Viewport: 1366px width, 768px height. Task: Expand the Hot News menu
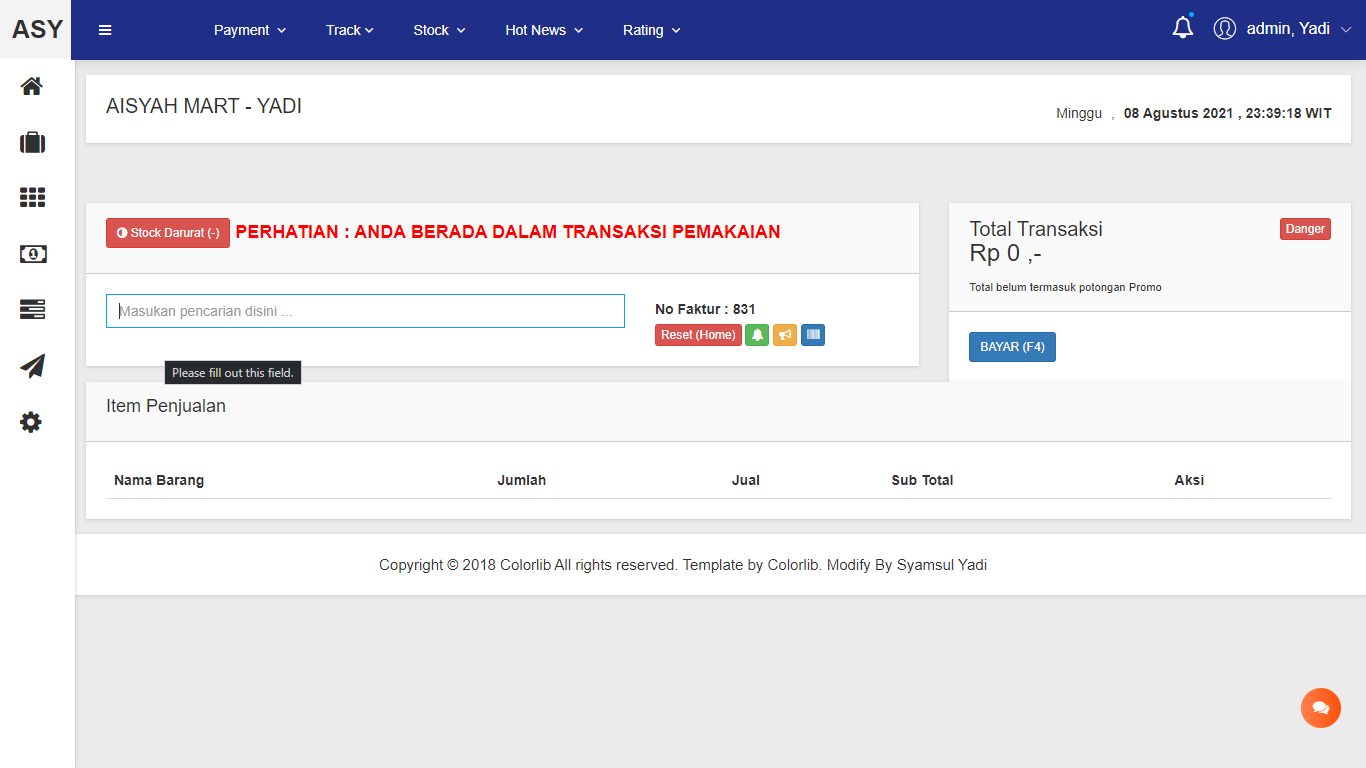[x=544, y=30]
